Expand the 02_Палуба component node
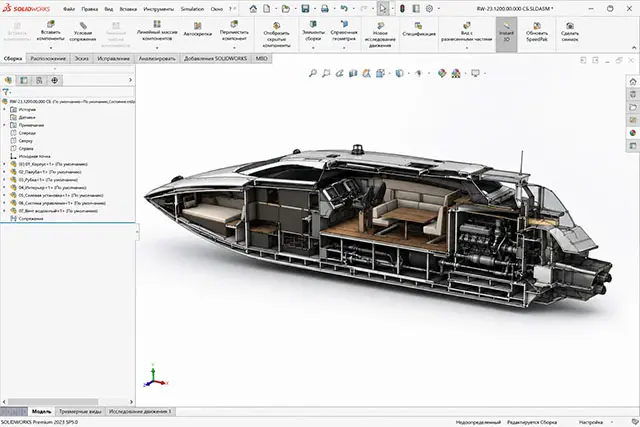 click(4, 172)
